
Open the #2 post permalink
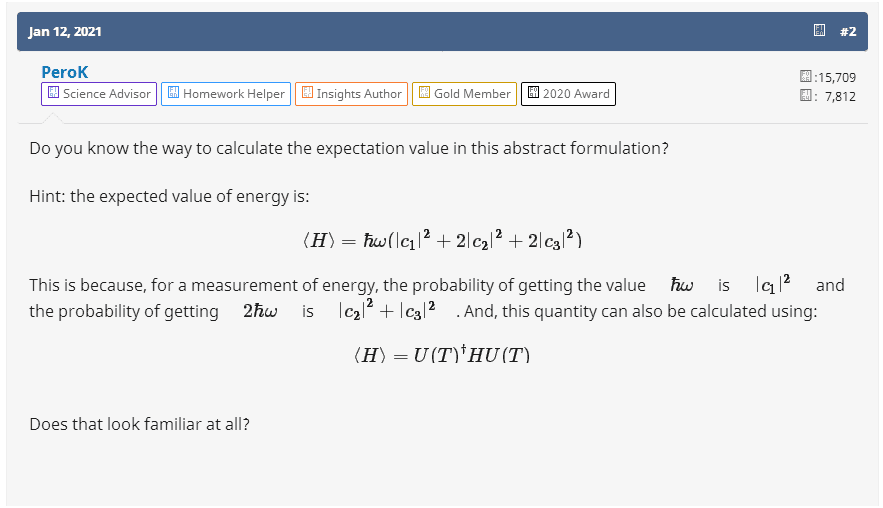coord(848,31)
